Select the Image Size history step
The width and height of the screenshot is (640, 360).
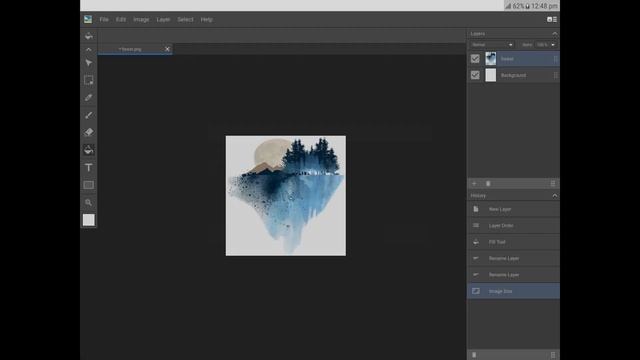tap(513, 291)
